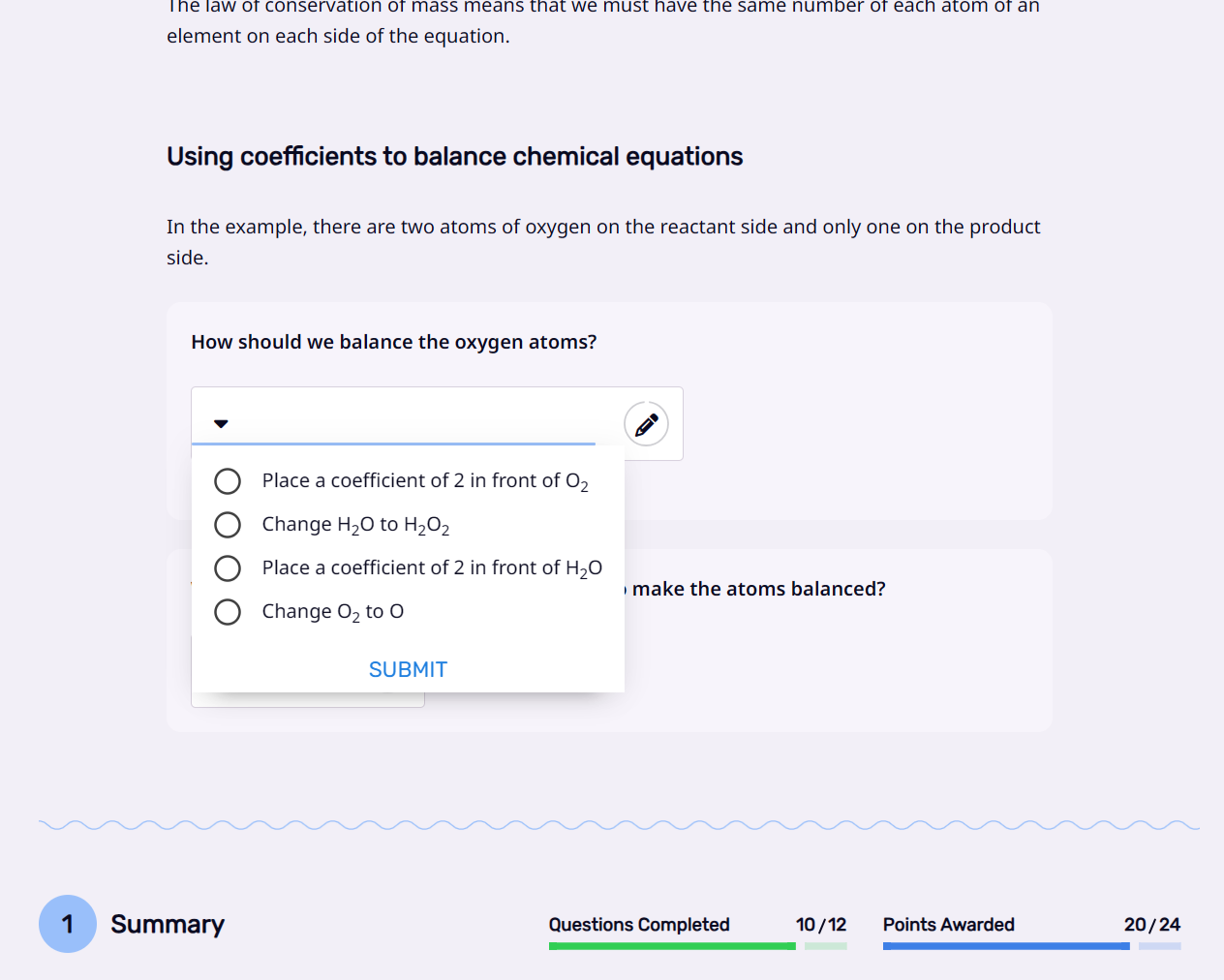Click the 'Using coefficients to balance' heading
This screenshot has width=1224, height=980.
pyautogui.click(x=455, y=157)
